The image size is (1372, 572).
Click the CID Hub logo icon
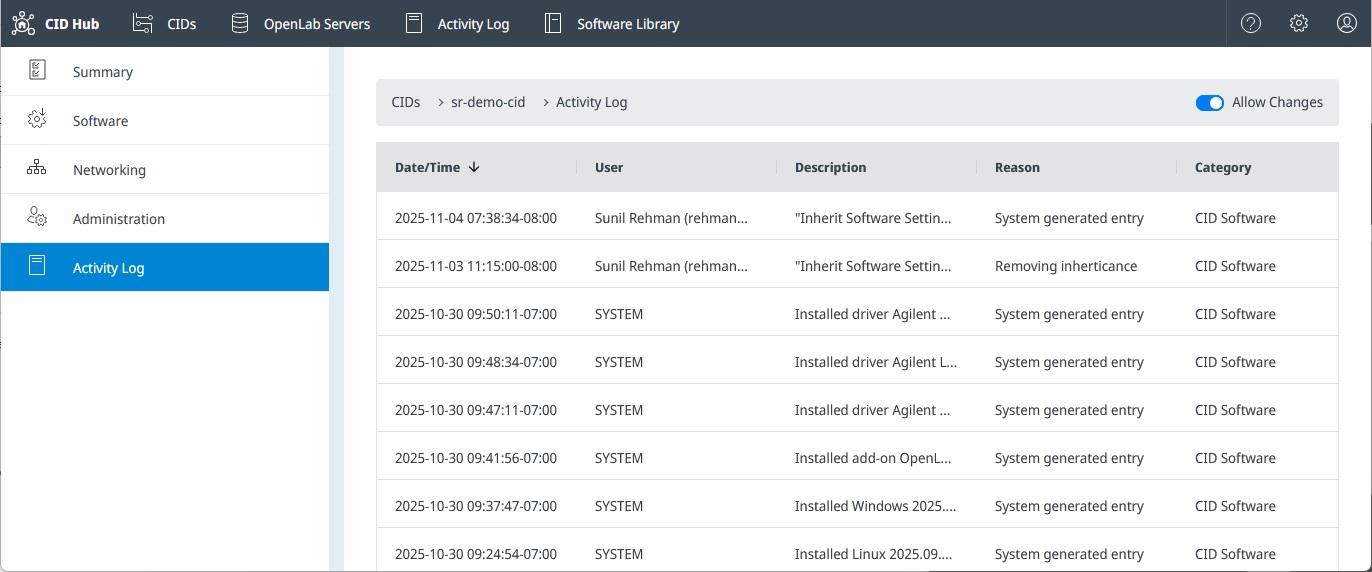(24, 23)
